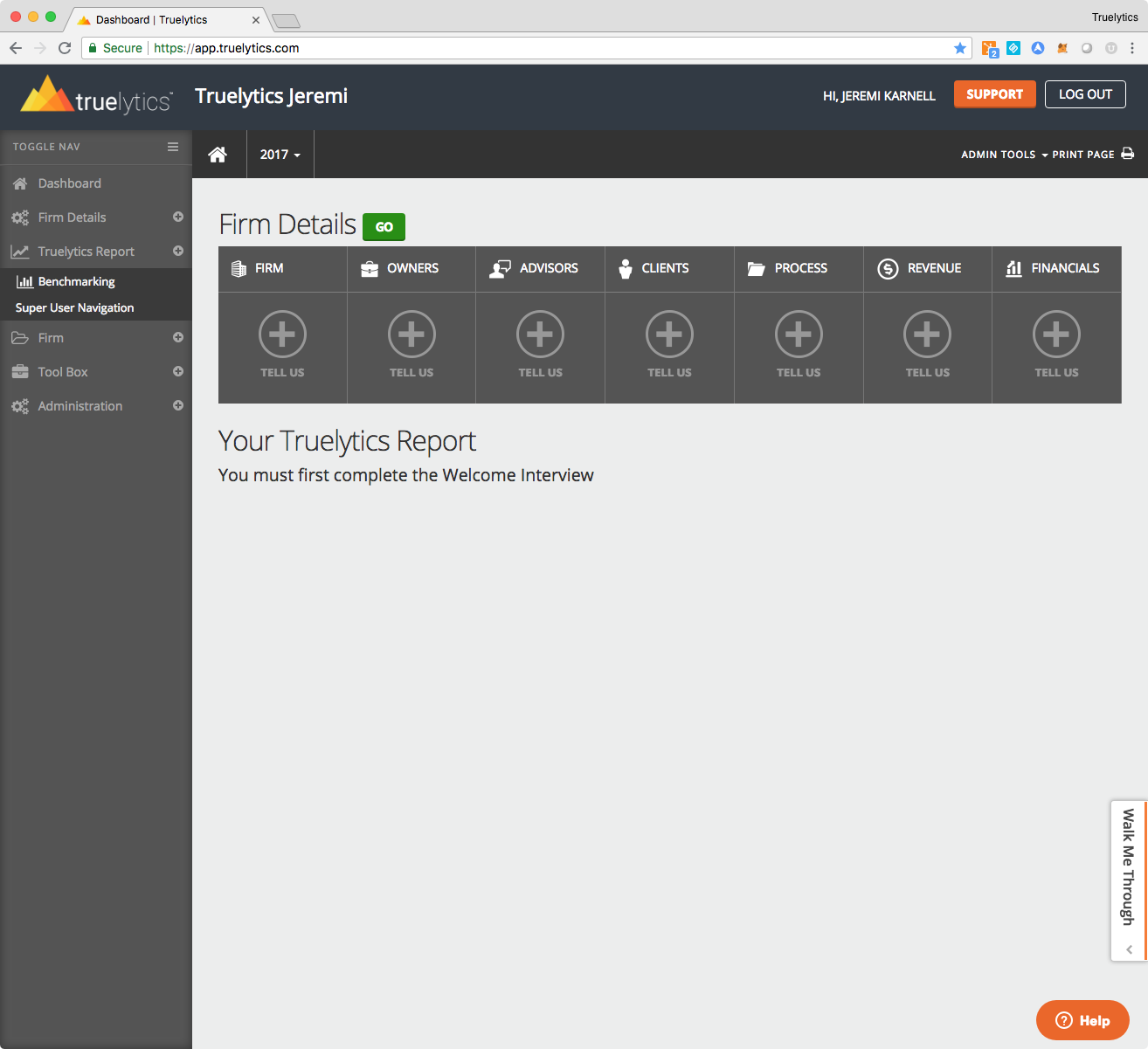Click the plus circle under CLIENTS
The height and width of the screenshot is (1049, 1148).
click(669, 334)
